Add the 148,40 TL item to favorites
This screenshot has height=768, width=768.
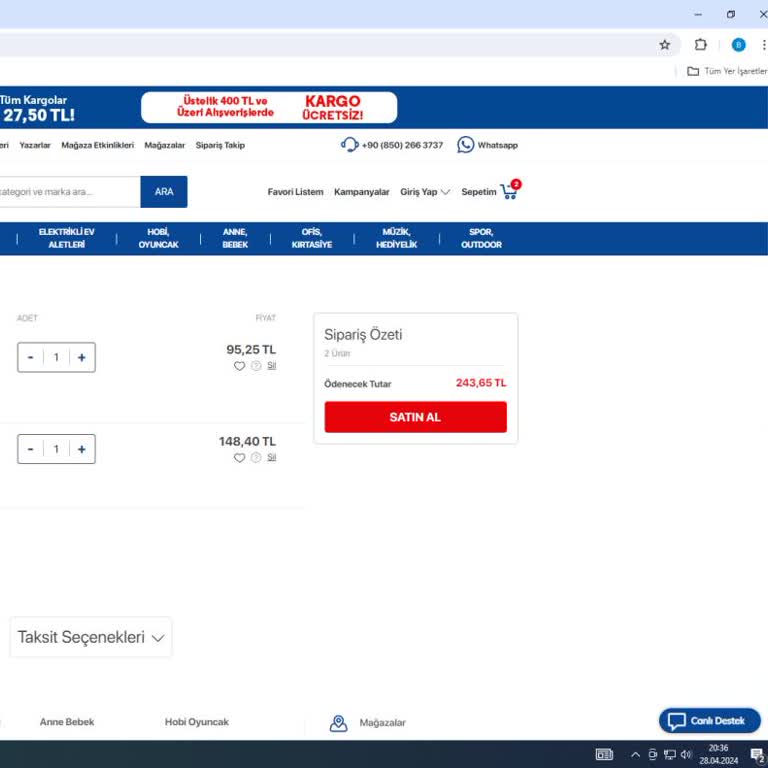pyautogui.click(x=239, y=457)
